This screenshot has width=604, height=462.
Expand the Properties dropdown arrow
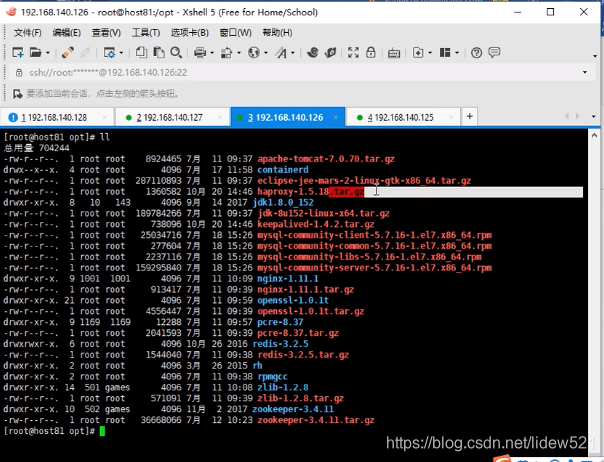pos(121,53)
